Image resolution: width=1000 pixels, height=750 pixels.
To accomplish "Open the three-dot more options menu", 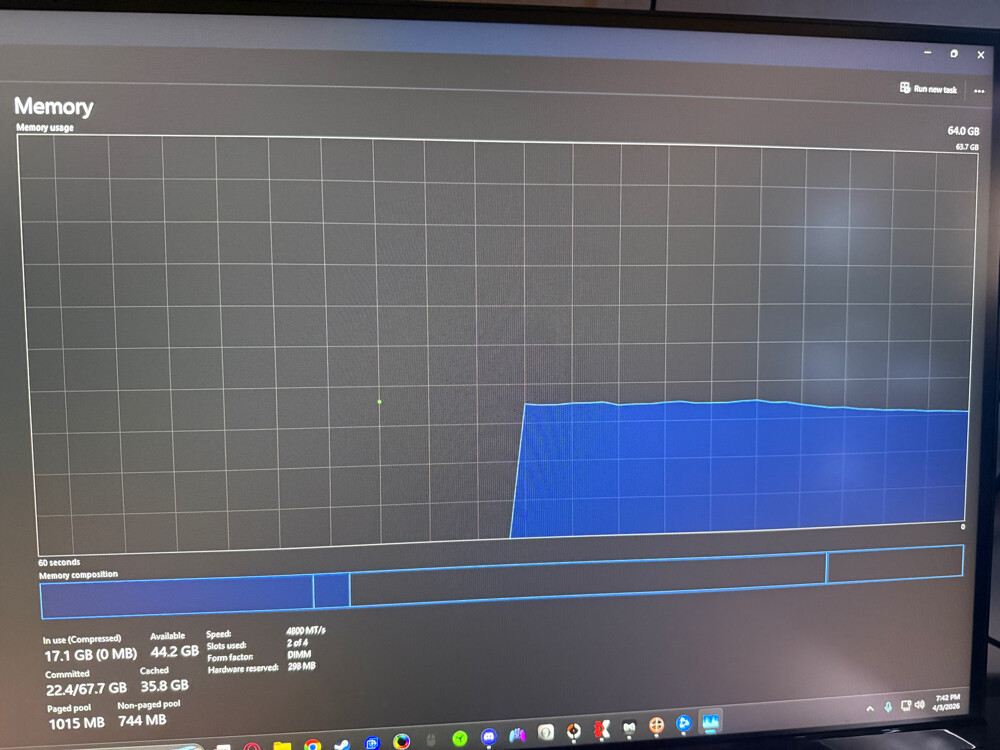I will tap(979, 91).
